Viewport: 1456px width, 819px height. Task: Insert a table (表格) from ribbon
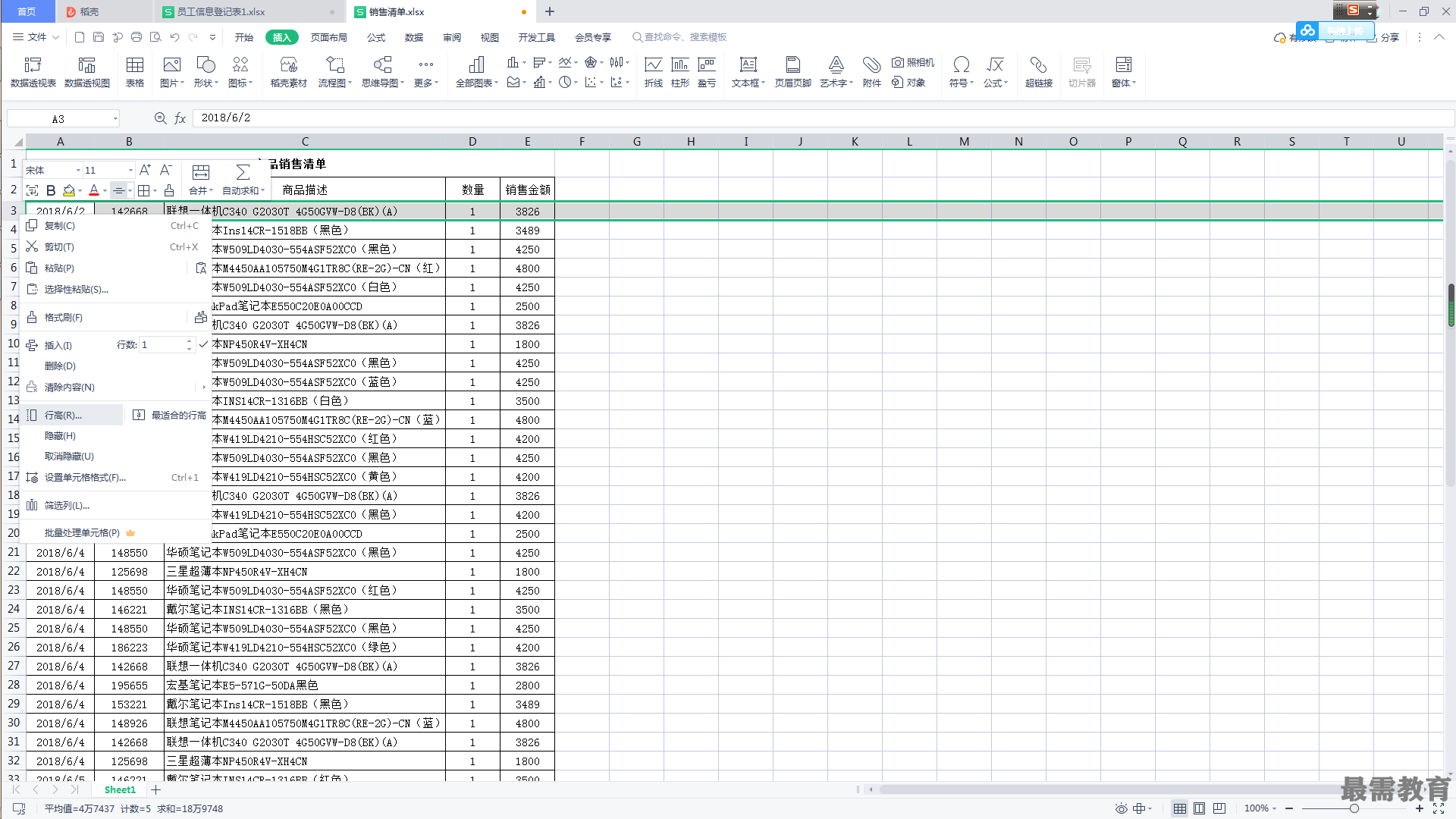tap(135, 72)
